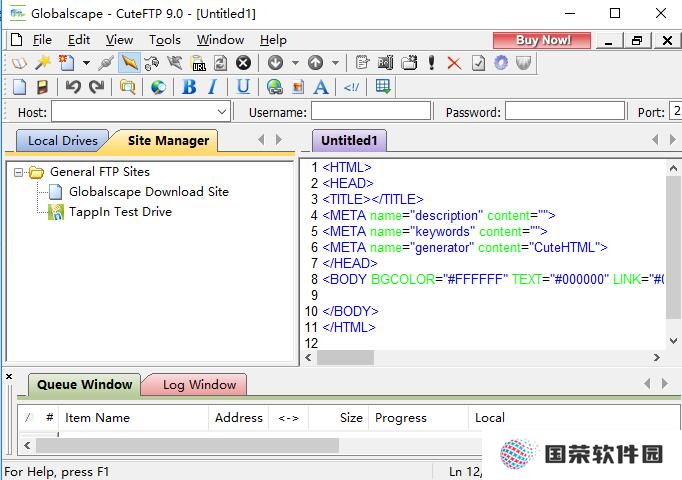Click the Password input field

click(565, 111)
